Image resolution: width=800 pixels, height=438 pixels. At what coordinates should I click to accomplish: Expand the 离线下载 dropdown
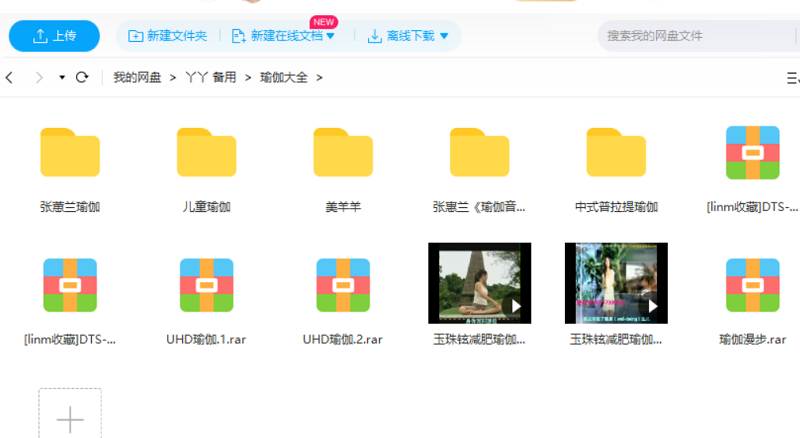pyautogui.click(x=444, y=36)
